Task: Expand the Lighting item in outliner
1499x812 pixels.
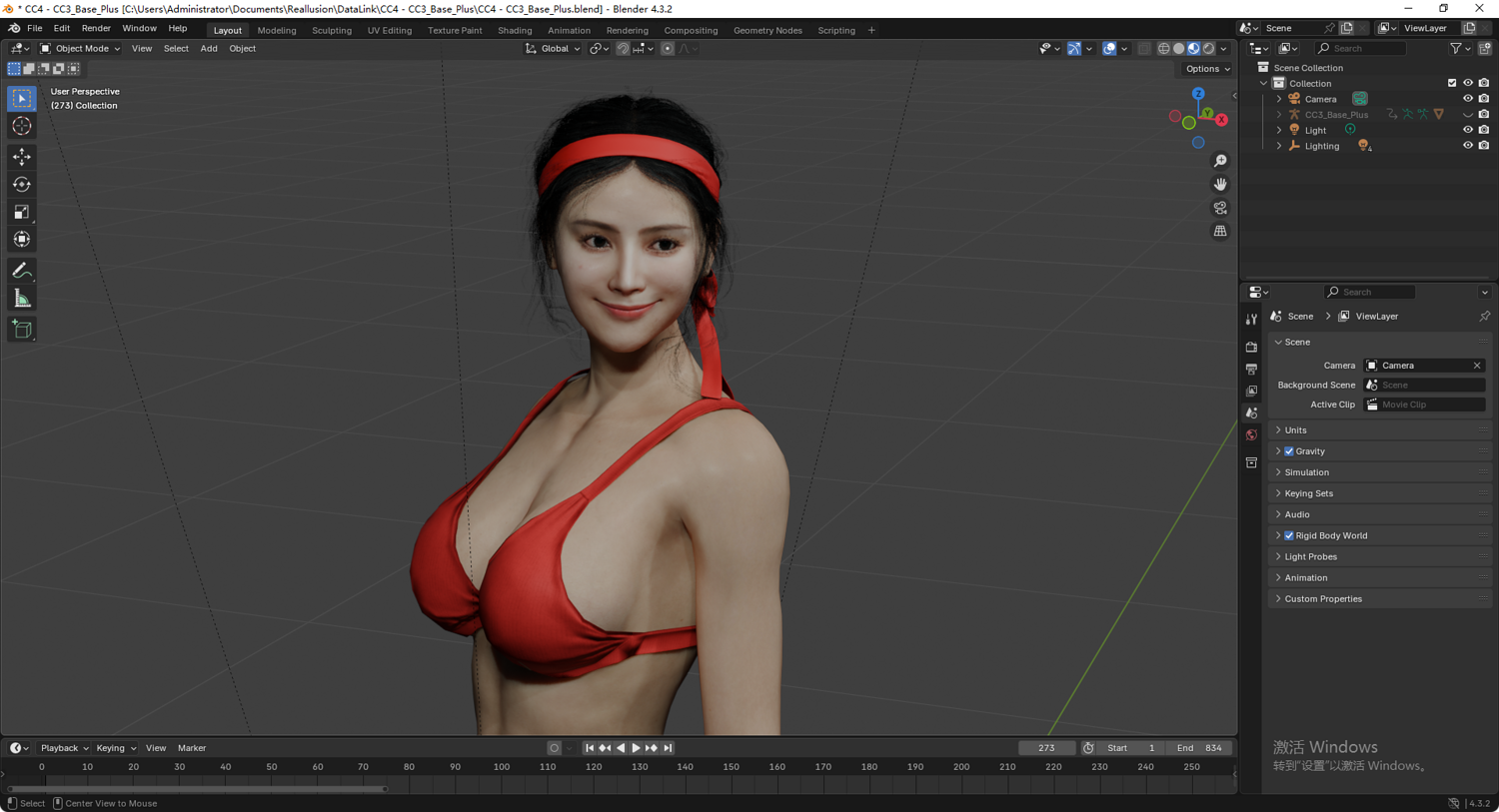Action: point(1279,146)
